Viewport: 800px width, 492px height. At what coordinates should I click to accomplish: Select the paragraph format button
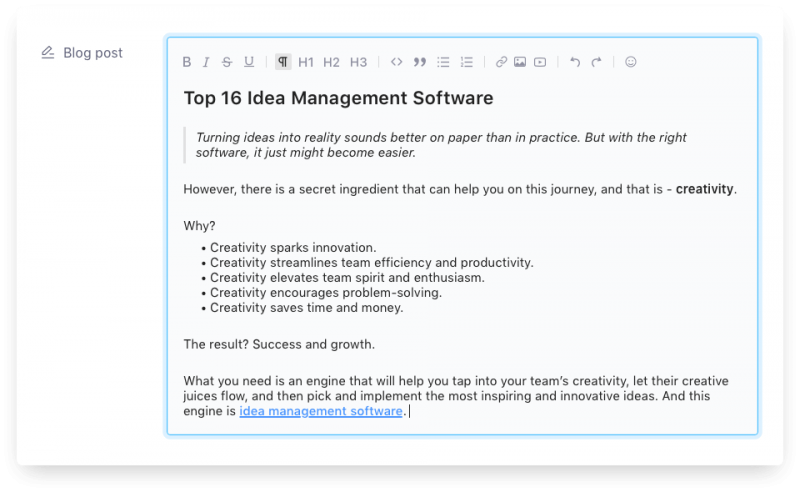coord(283,62)
